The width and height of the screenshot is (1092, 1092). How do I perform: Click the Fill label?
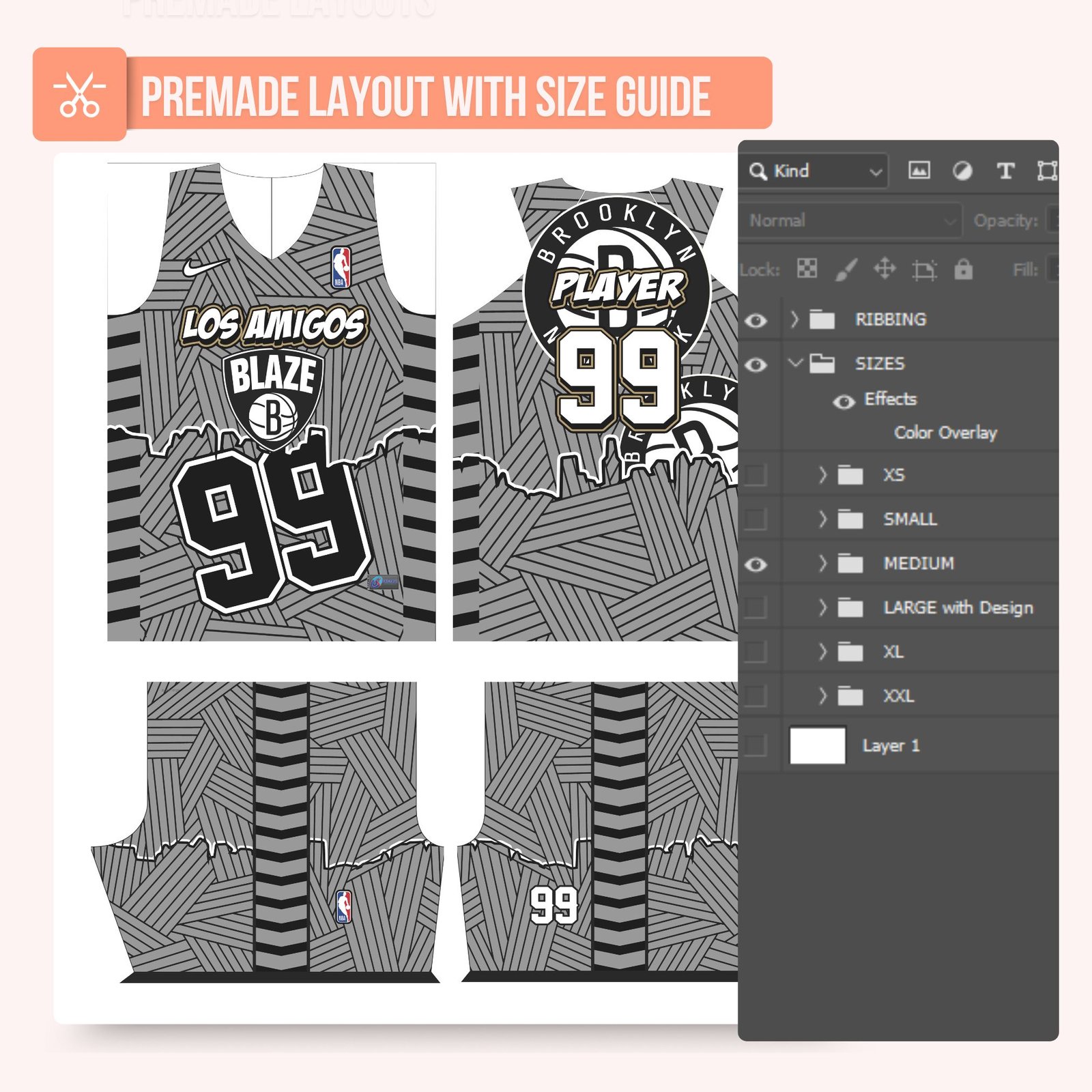click(x=1025, y=270)
